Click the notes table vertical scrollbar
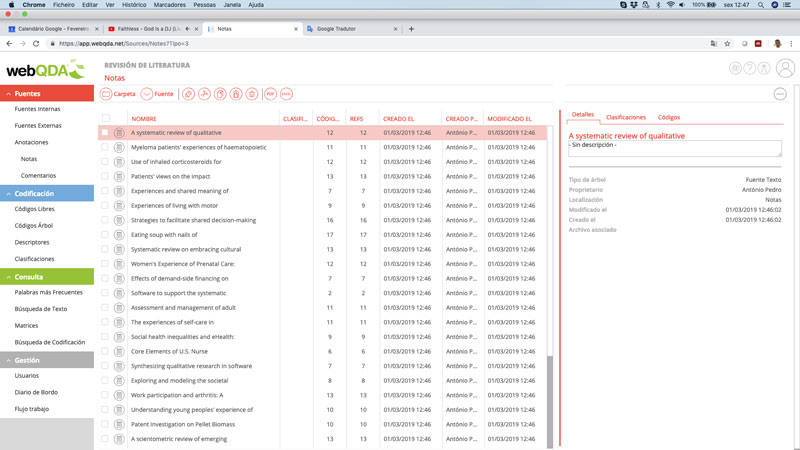 [550, 402]
